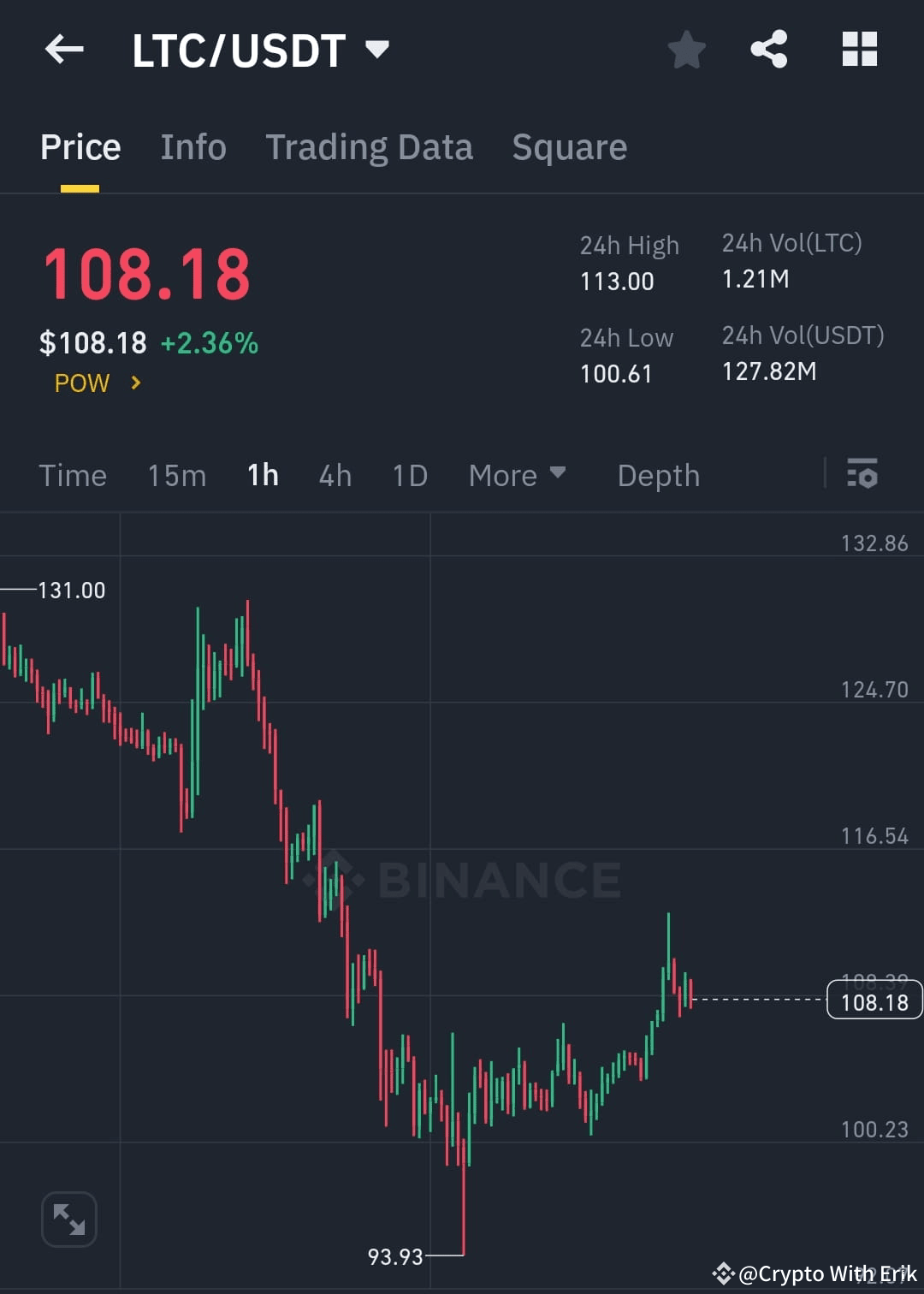Select the Info tab
924x1294 pixels.
192,146
